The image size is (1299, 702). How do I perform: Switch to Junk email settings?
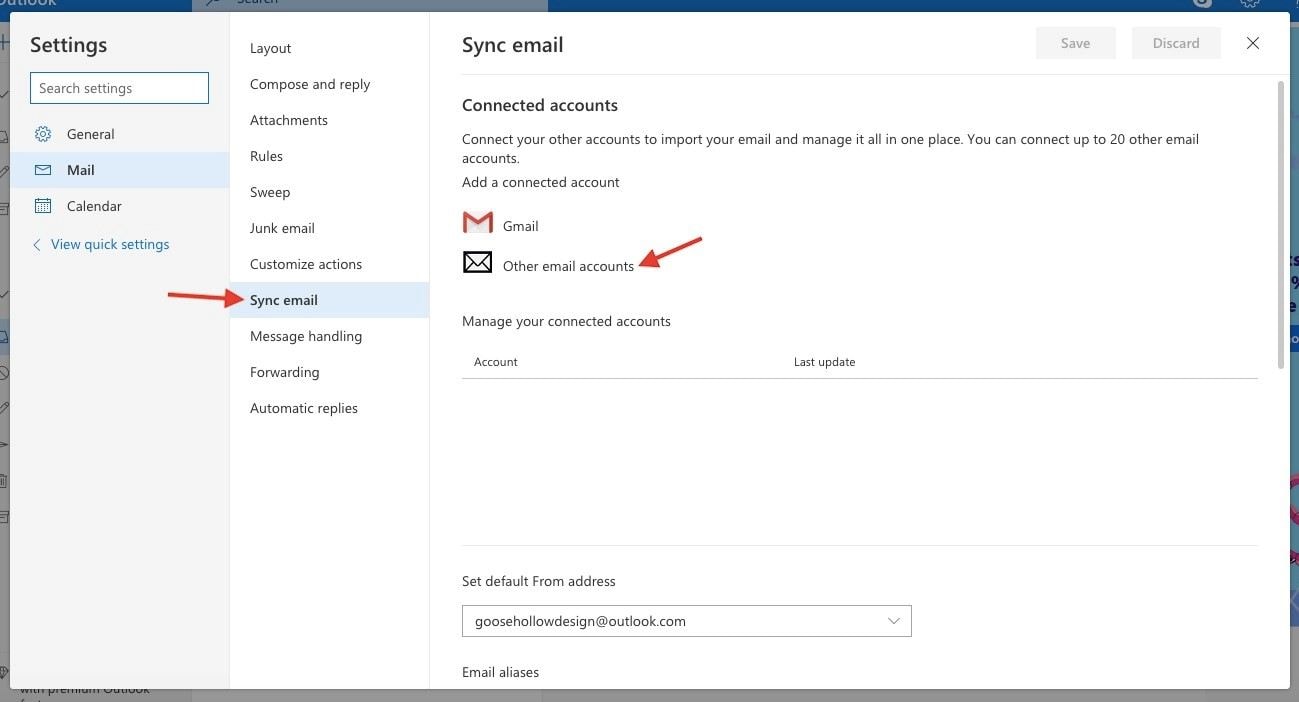[x=282, y=227]
